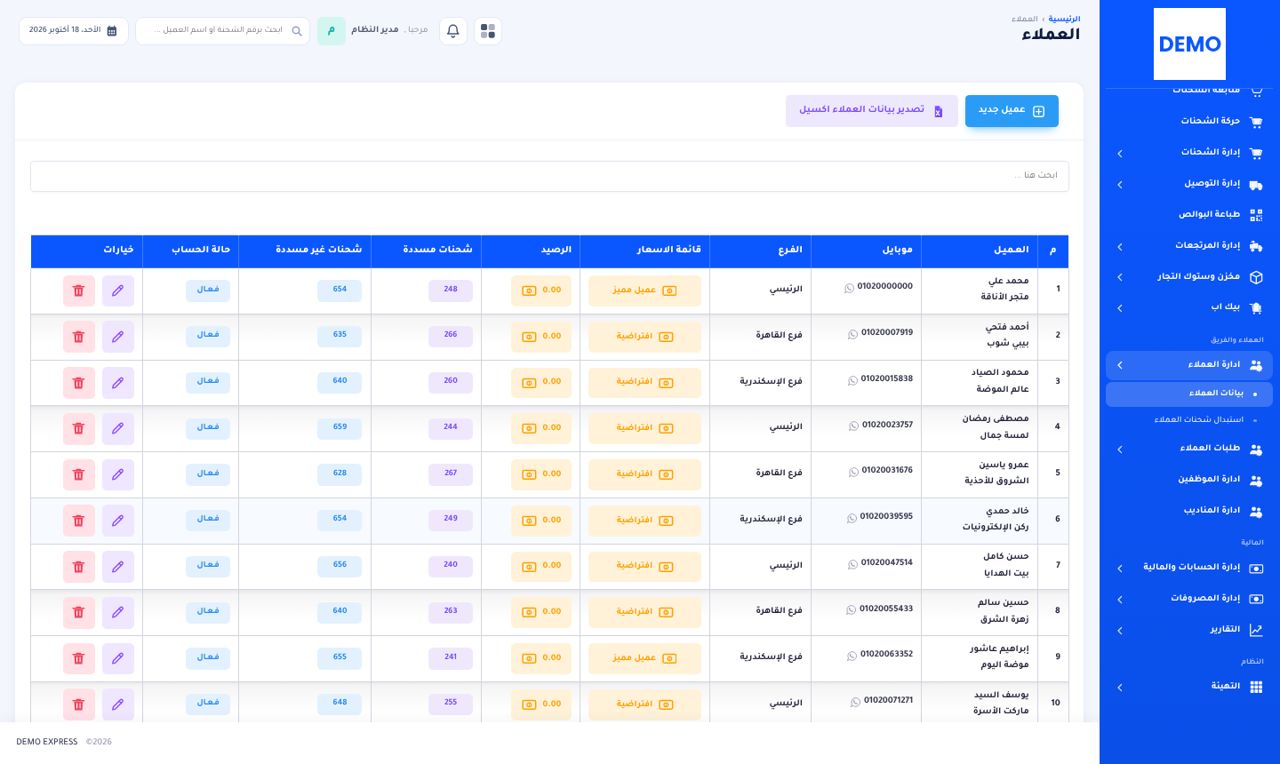Edit customer عمرو ياسين row
The image size is (1280, 764).
118,474
